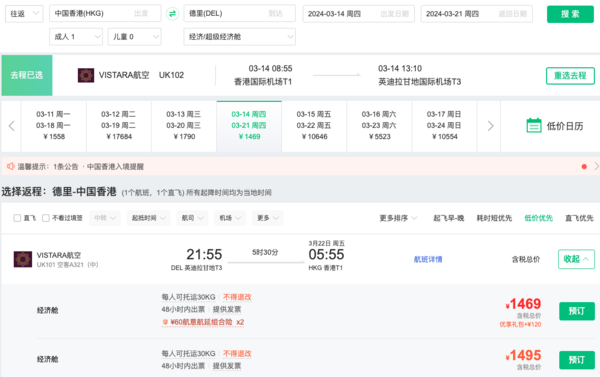Sort by 直飞优先 direct first
Screen dimensions: 600x377
click(x=579, y=218)
